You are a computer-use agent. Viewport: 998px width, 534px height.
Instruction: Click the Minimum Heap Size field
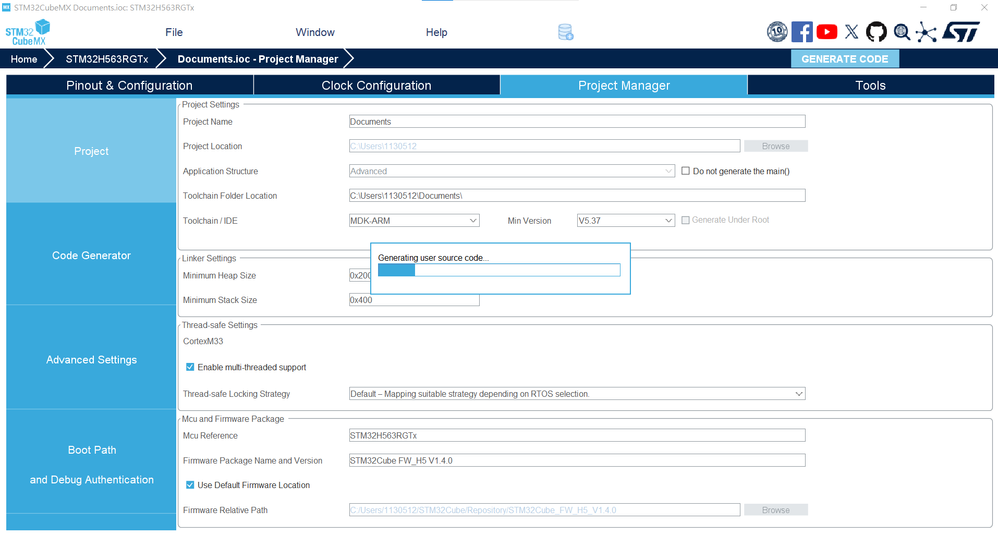click(x=360, y=276)
